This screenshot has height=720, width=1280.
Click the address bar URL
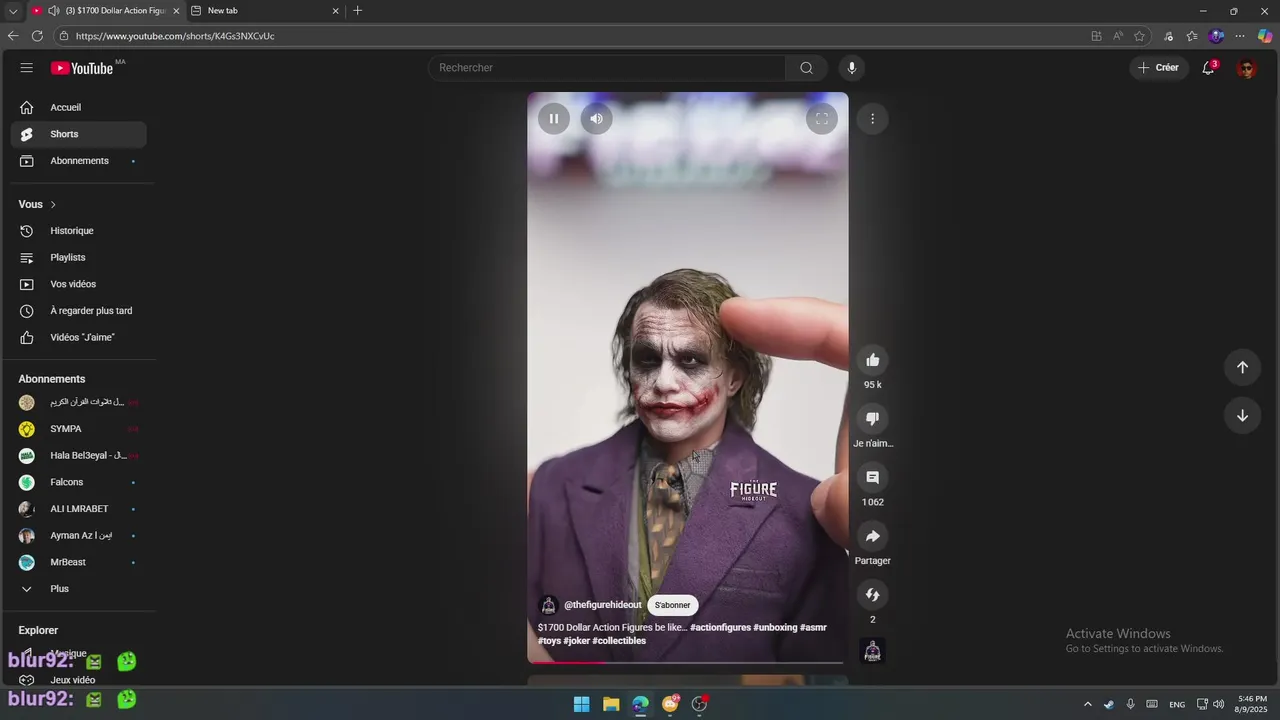coord(175,36)
